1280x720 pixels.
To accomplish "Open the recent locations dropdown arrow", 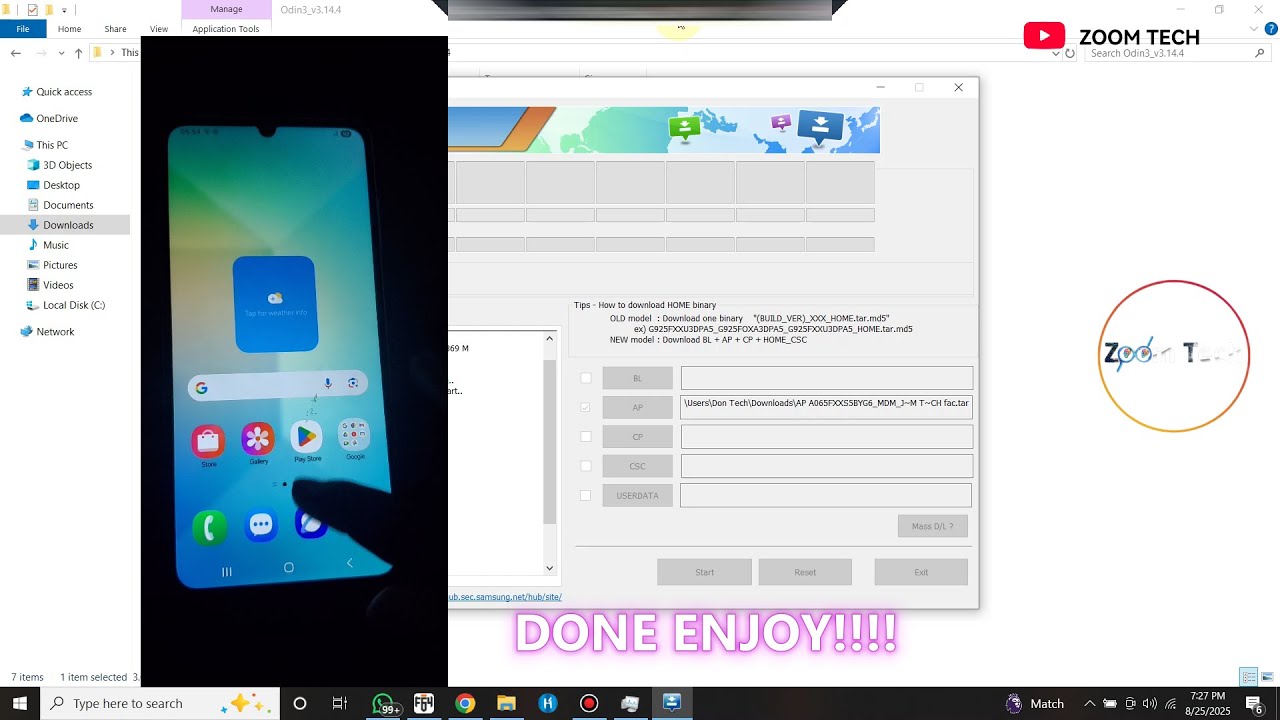I will tap(60, 53).
